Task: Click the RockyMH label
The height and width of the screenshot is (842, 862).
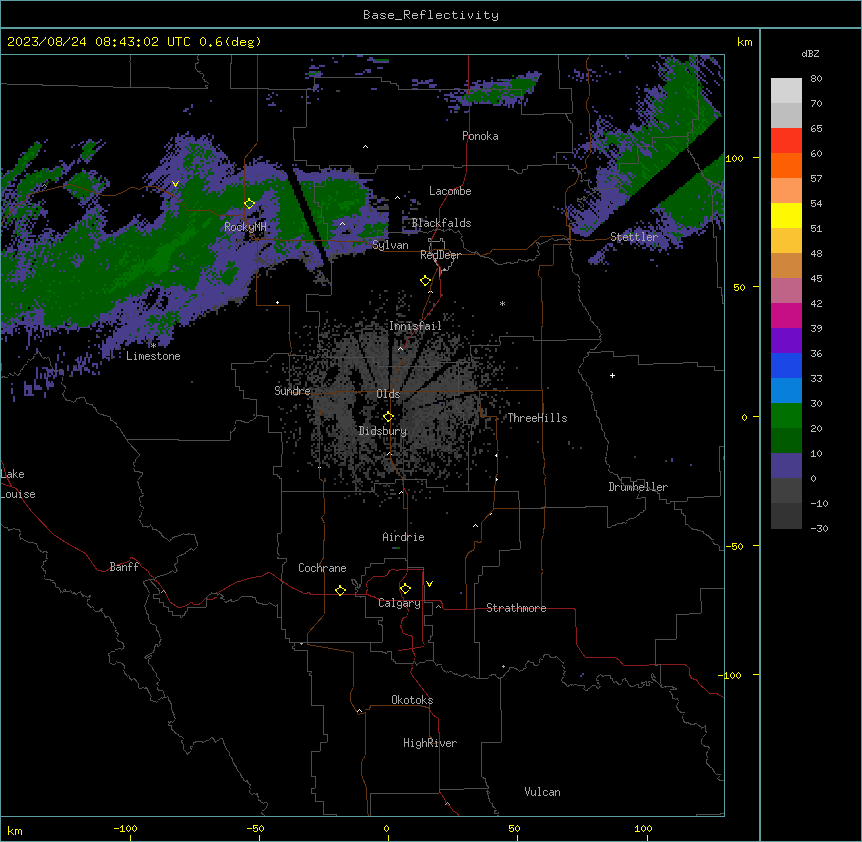Action: click(x=245, y=227)
